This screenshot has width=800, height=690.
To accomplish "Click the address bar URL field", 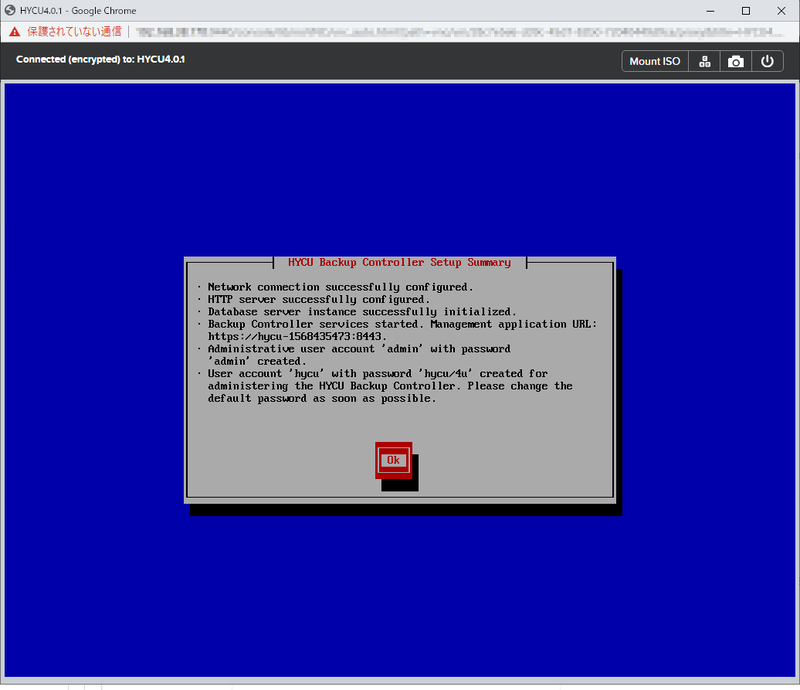I will [x=459, y=32].
